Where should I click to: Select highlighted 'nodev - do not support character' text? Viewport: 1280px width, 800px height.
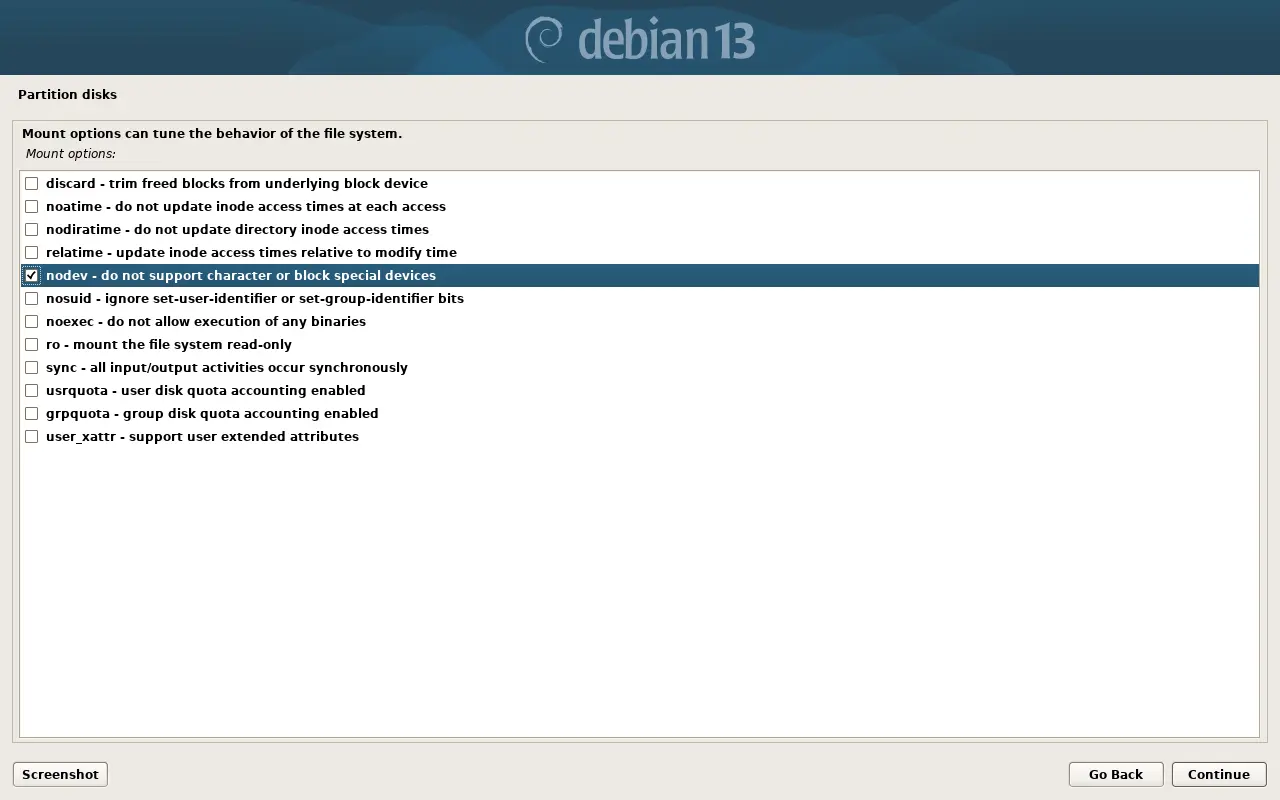pyautogui.click(x=241, y=276)
